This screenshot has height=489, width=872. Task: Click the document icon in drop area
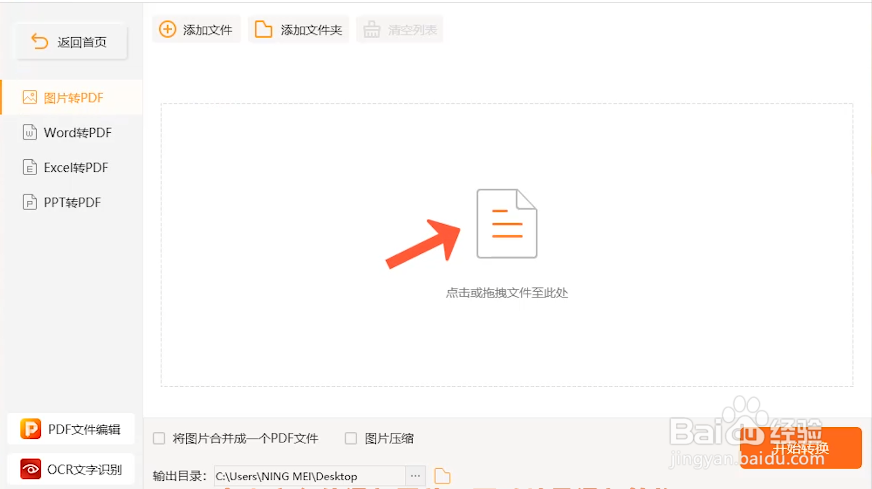[507, 224]
